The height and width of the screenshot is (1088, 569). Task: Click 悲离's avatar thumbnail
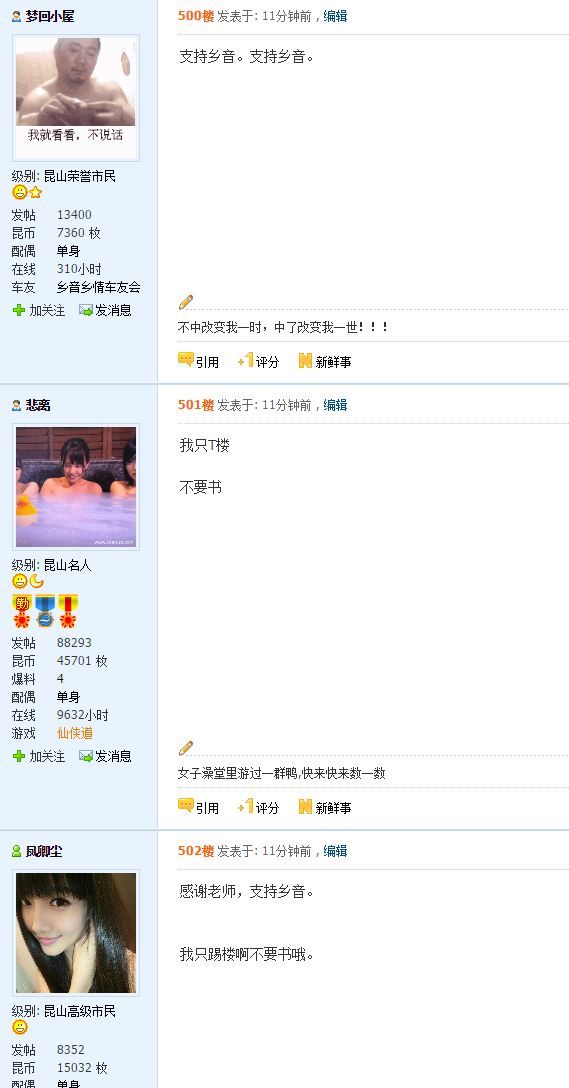pyautogui.click(x=76, y=487)
